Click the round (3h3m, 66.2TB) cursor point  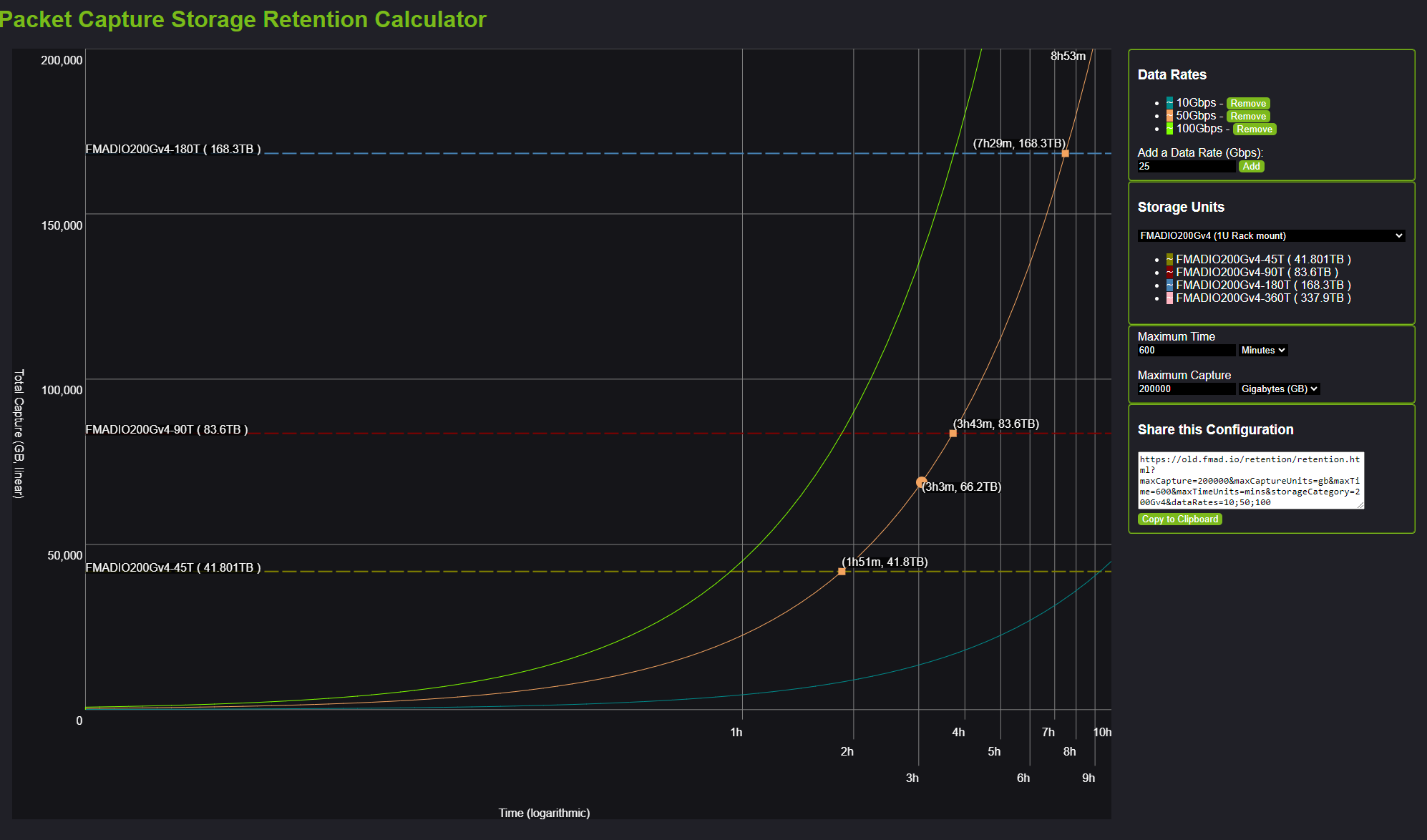921,483
